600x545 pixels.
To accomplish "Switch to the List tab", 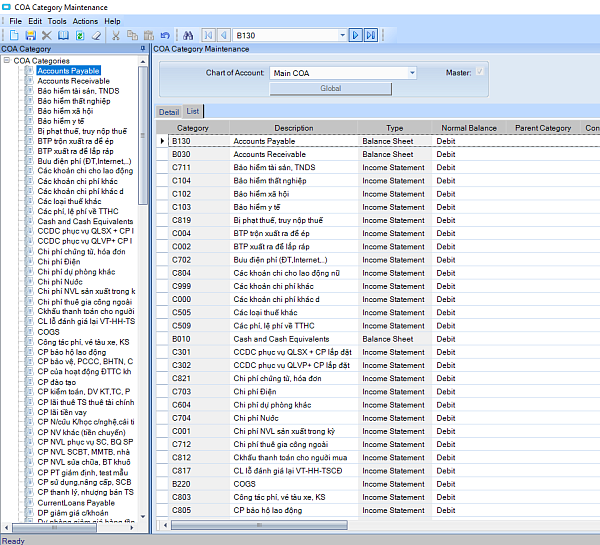I will (193, 111).
